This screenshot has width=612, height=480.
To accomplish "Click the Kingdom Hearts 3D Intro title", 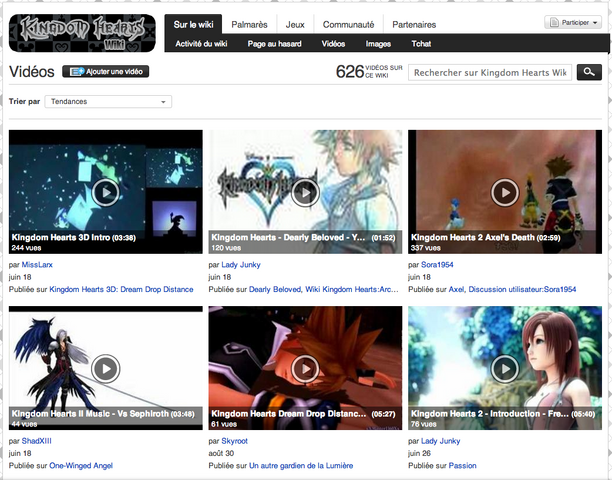I will click(x=61, y=237).
